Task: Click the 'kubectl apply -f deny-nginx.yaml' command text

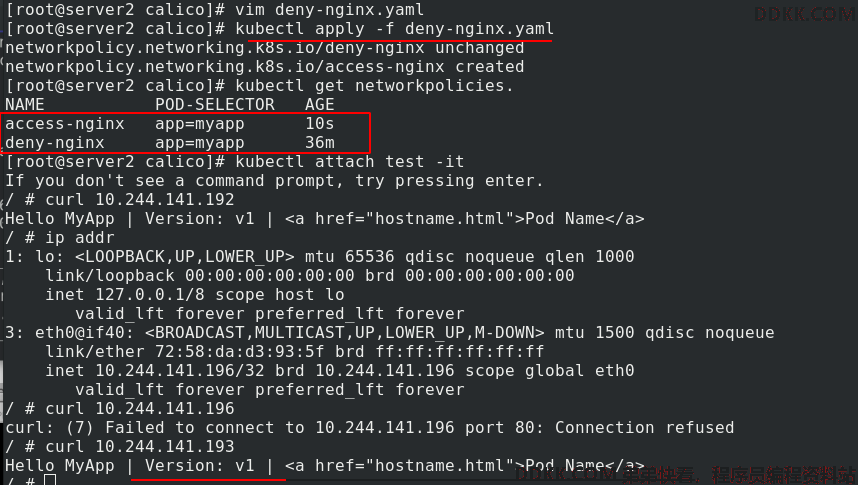Action: [x=395, y=29]
